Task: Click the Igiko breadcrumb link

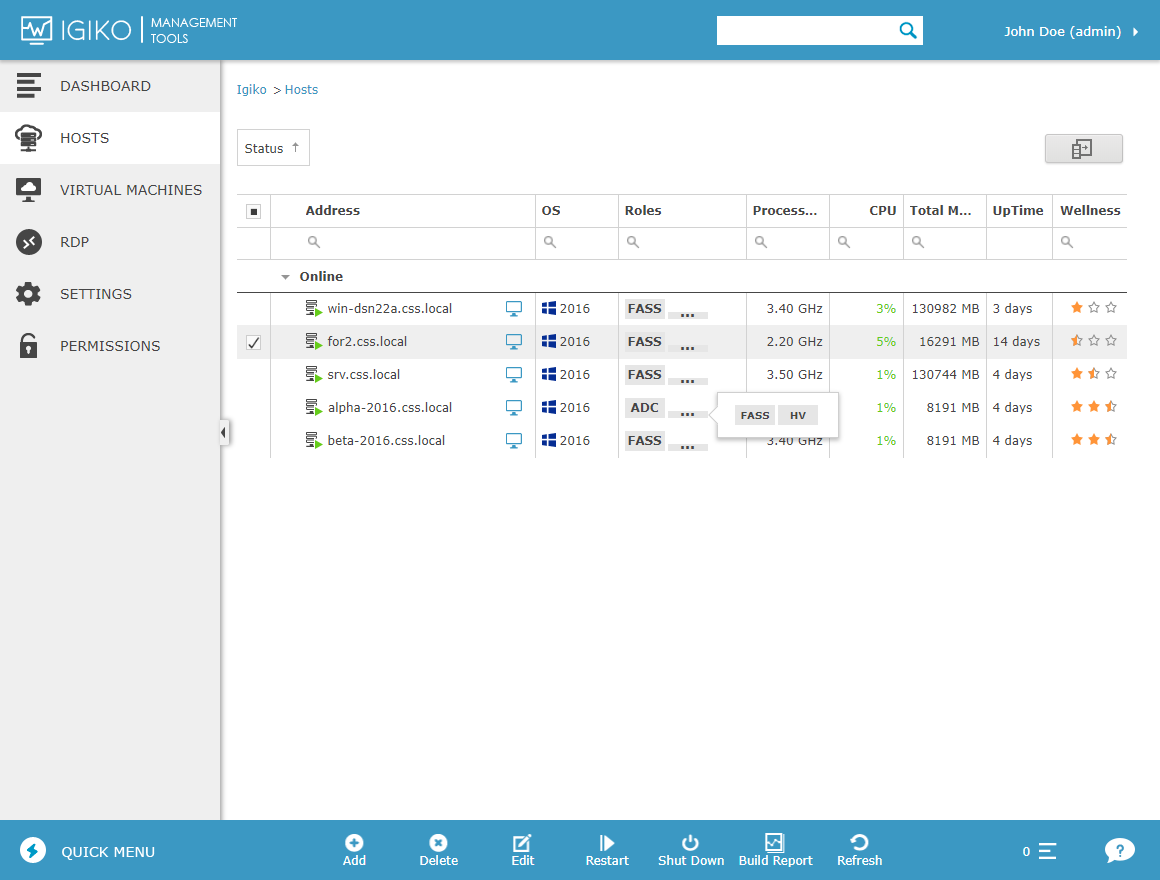Action: pos(251,90)
